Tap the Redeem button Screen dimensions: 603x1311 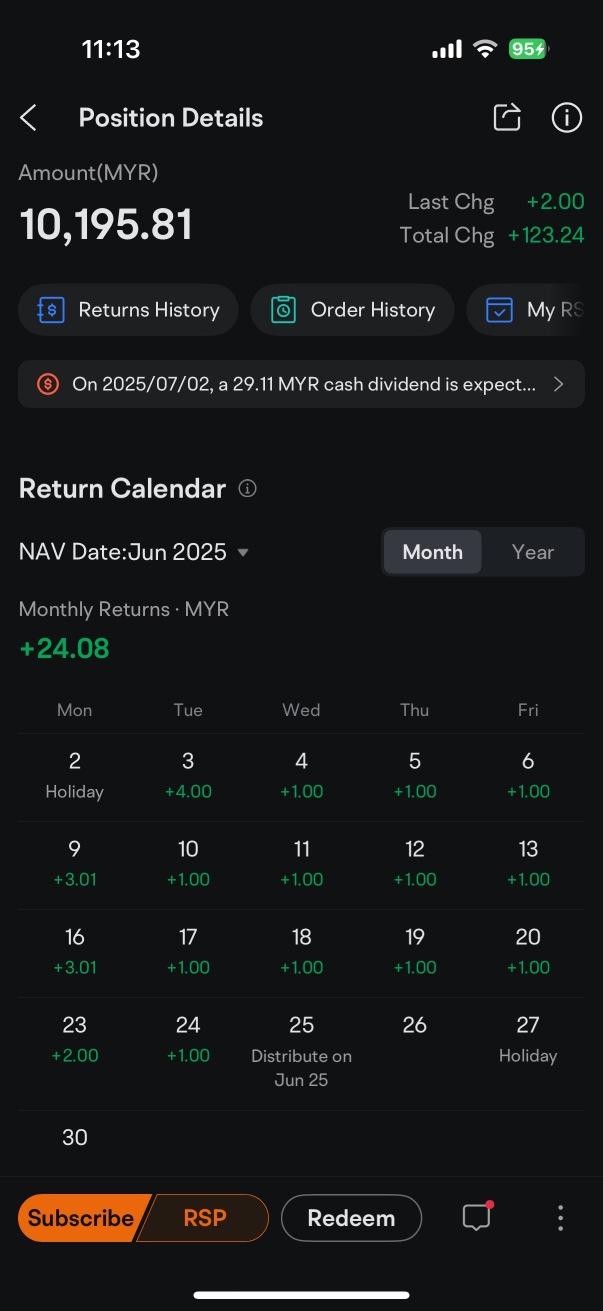tap(351, 1218)
